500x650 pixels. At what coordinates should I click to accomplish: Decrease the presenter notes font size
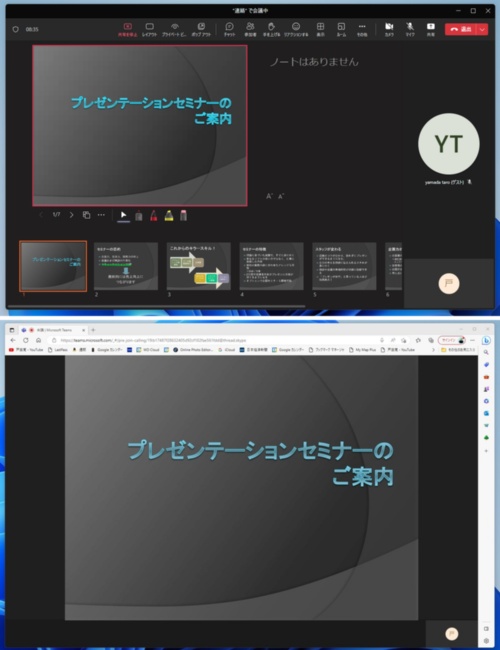(281, 196)
